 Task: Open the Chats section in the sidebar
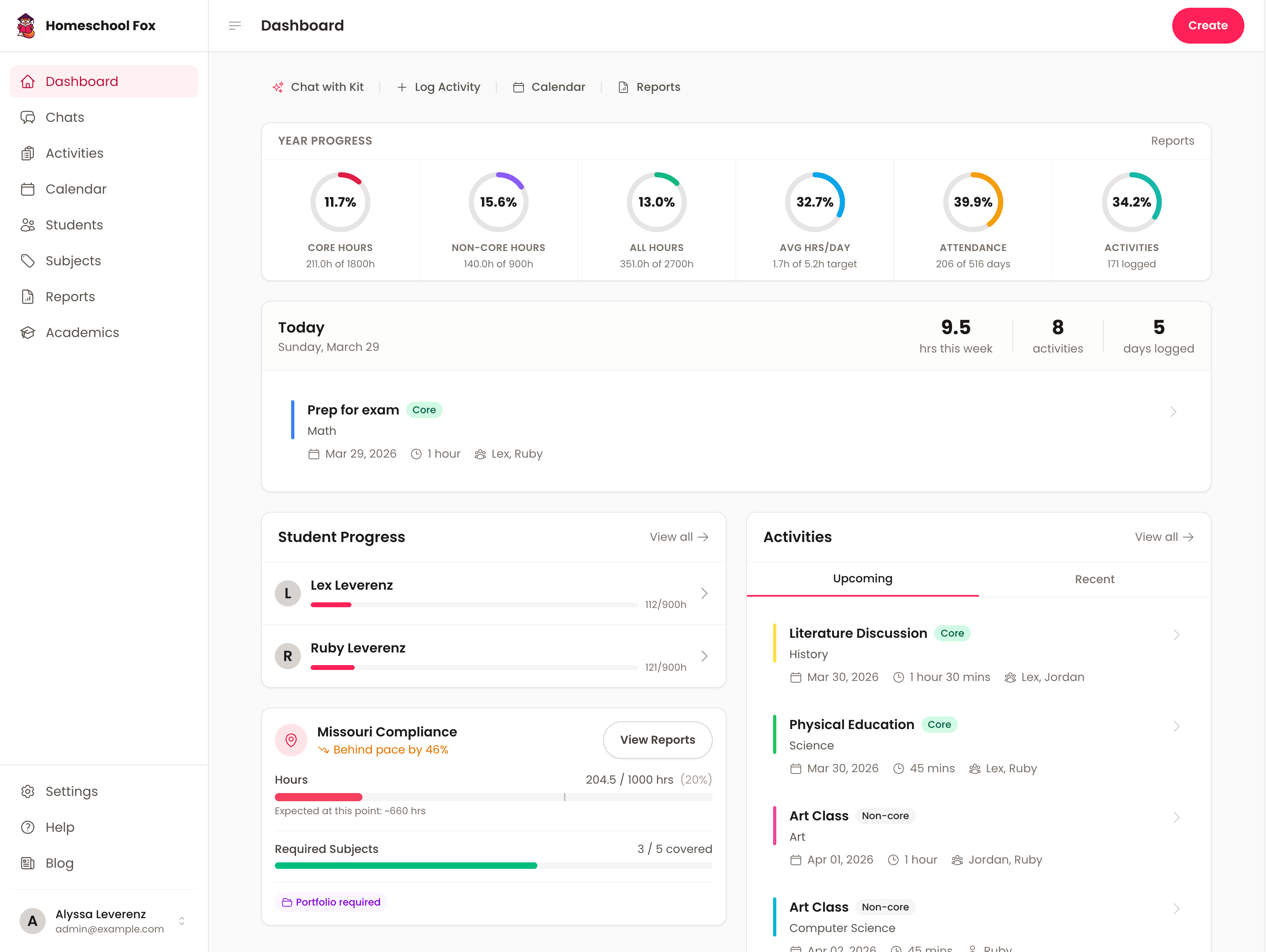(64, 117)
